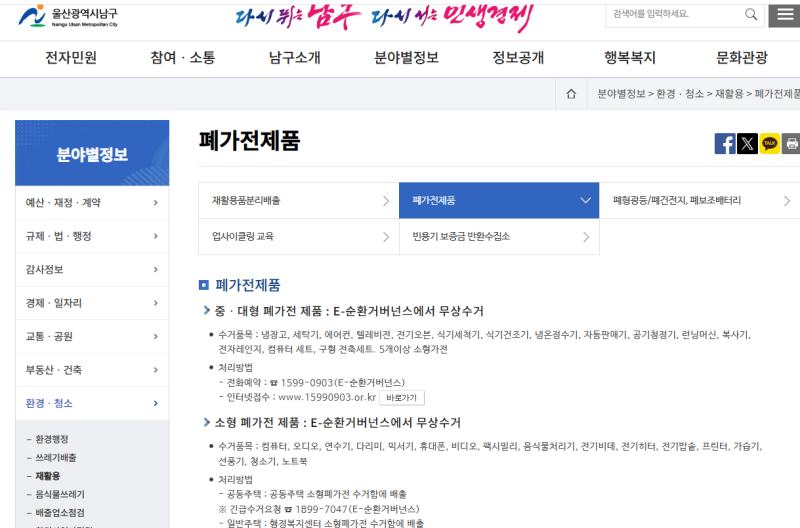This screenshot has width=800, height=528.
Task: Click the www.15990903.or.kr text
Action: [x=327, y=397]
